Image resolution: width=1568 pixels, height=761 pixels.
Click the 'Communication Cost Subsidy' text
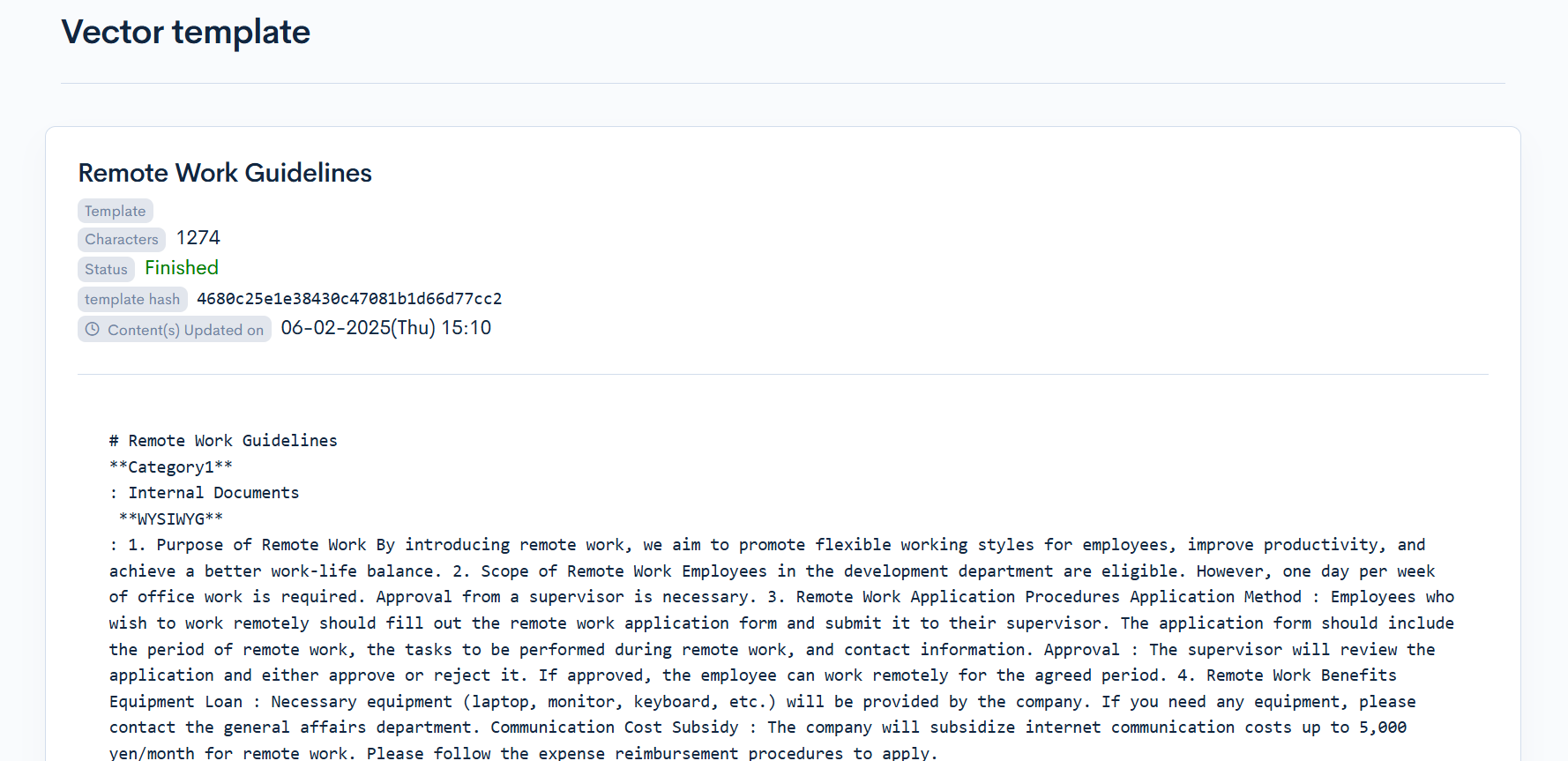pyautogui.click(x=614, y=727)
